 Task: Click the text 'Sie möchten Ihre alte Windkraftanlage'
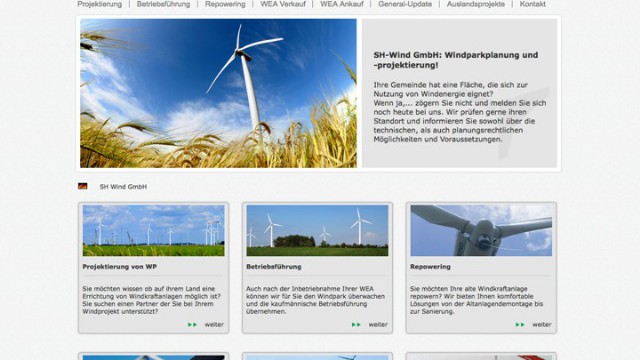tap(477, 300)
